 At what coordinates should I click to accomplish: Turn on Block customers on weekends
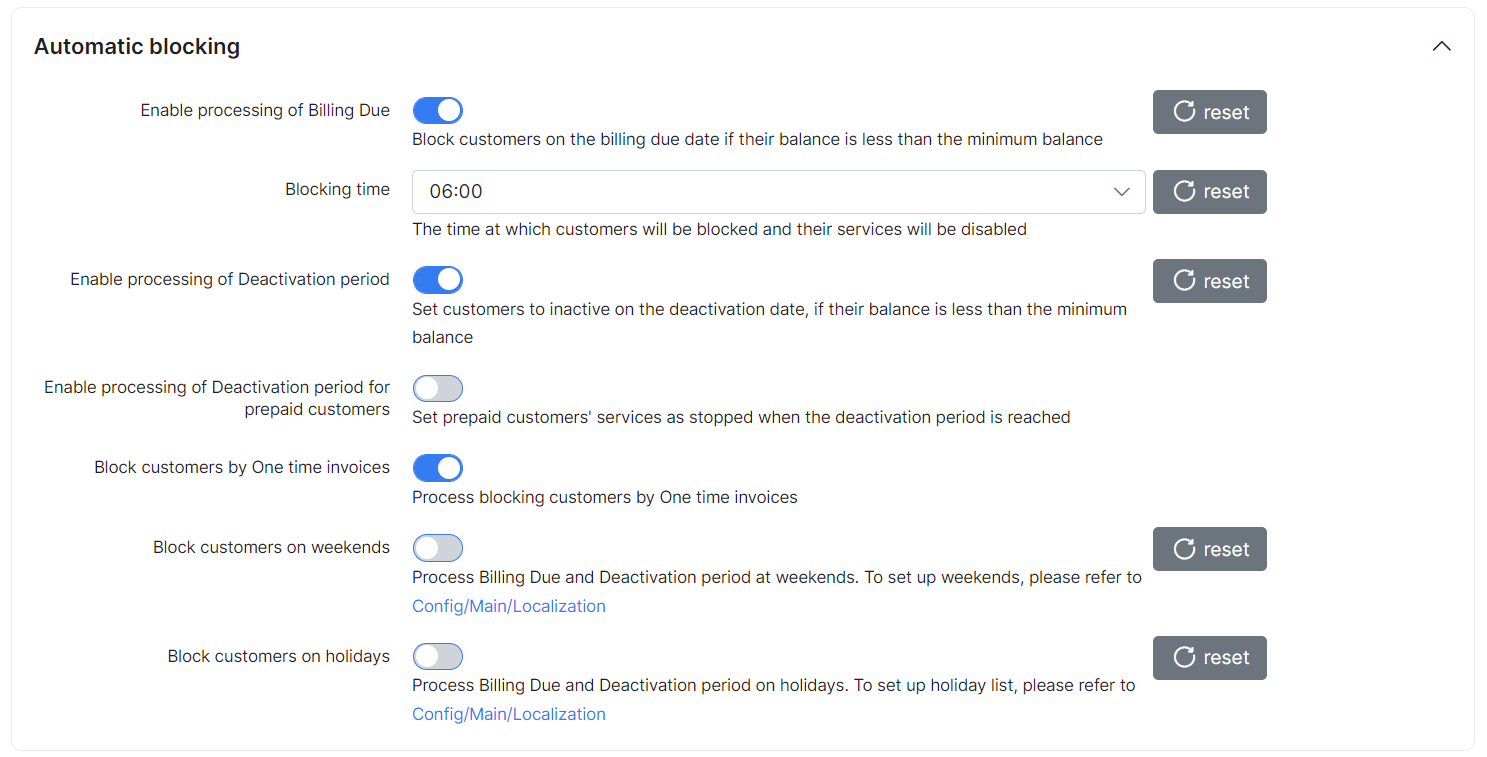438,548
